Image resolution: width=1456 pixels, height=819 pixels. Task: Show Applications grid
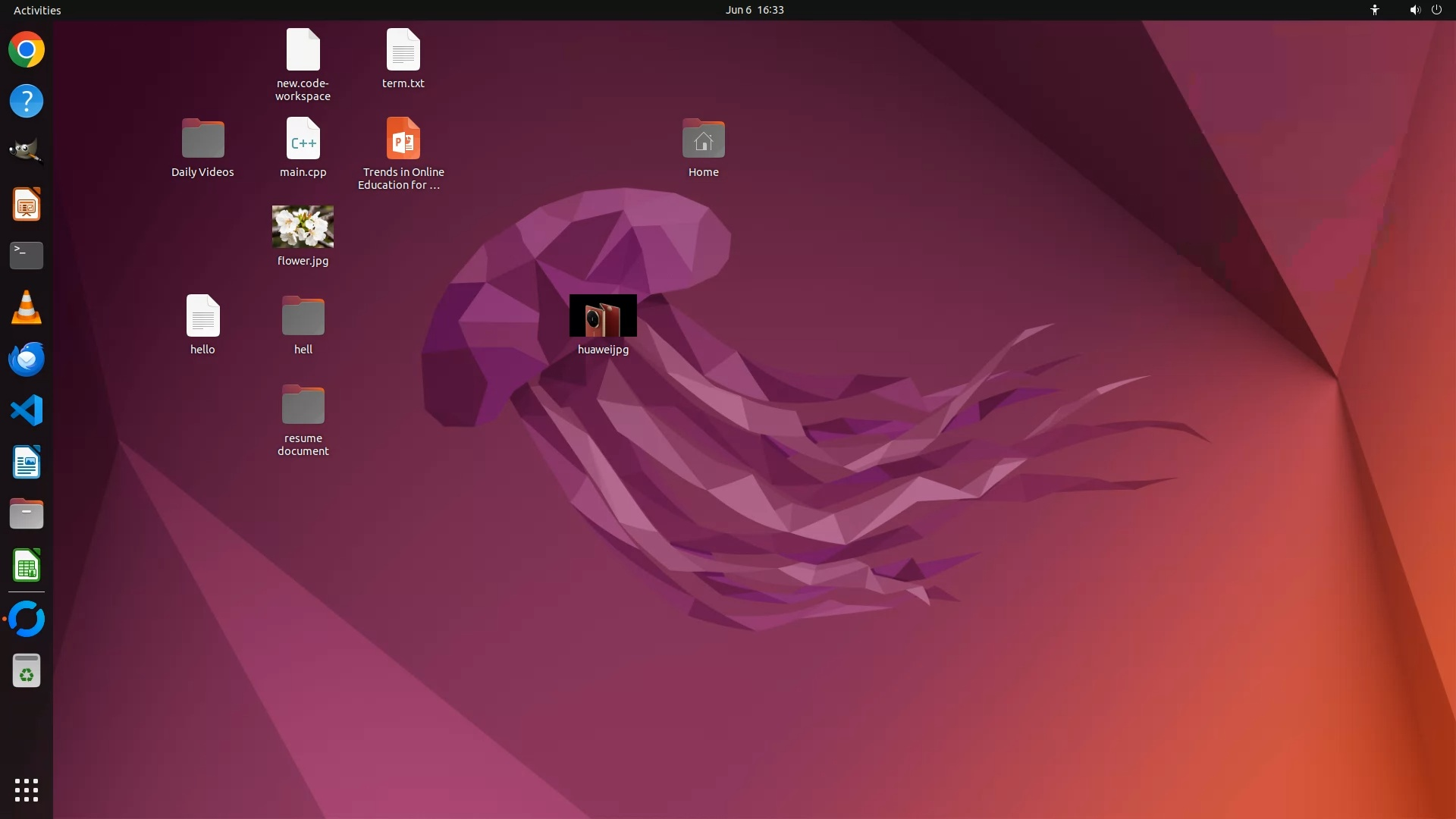click(x=27, y=789)
